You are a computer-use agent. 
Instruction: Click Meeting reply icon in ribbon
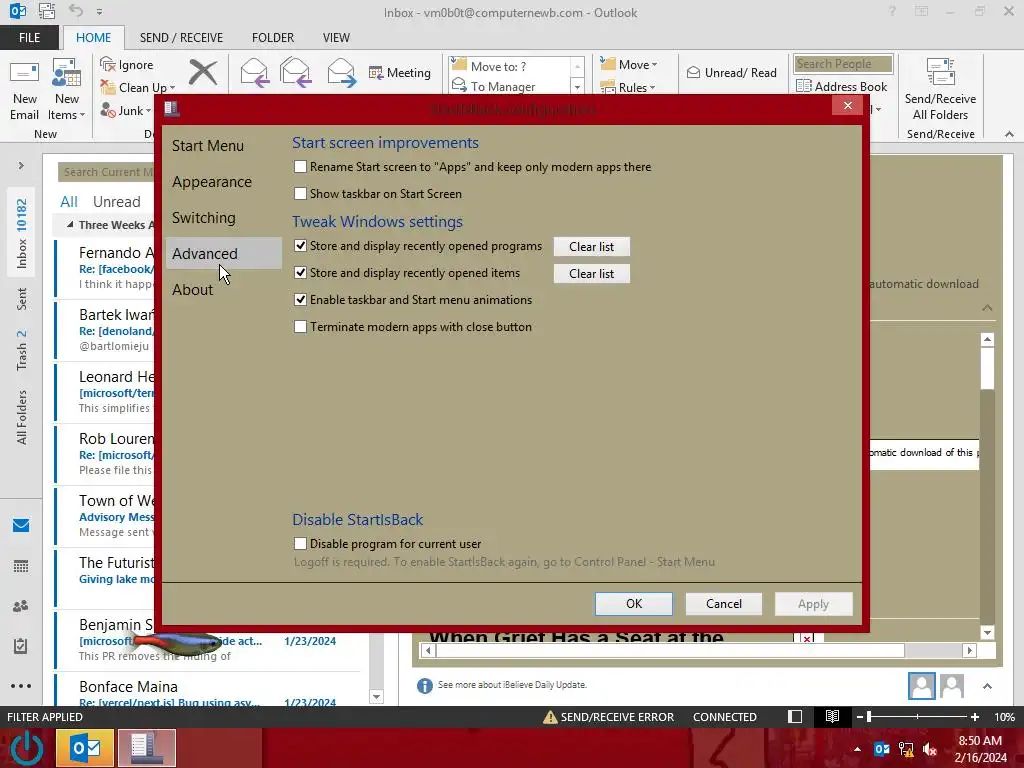tap(400, 72)
